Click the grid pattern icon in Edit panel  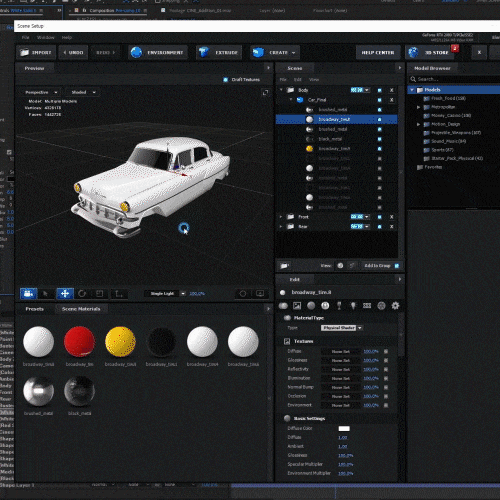tap(367, 306)
